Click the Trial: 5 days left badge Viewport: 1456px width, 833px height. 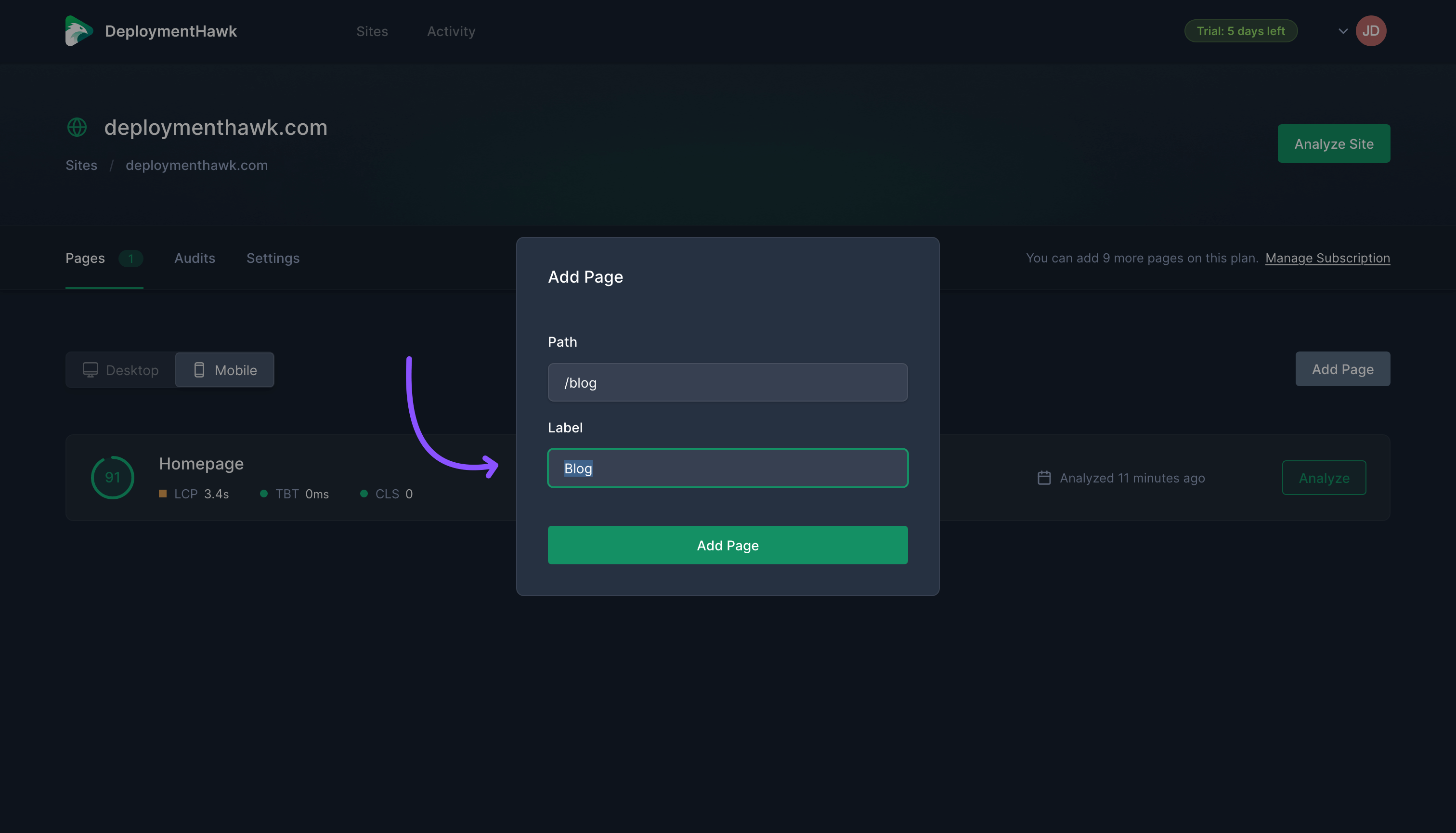[x=1240, y=31]
